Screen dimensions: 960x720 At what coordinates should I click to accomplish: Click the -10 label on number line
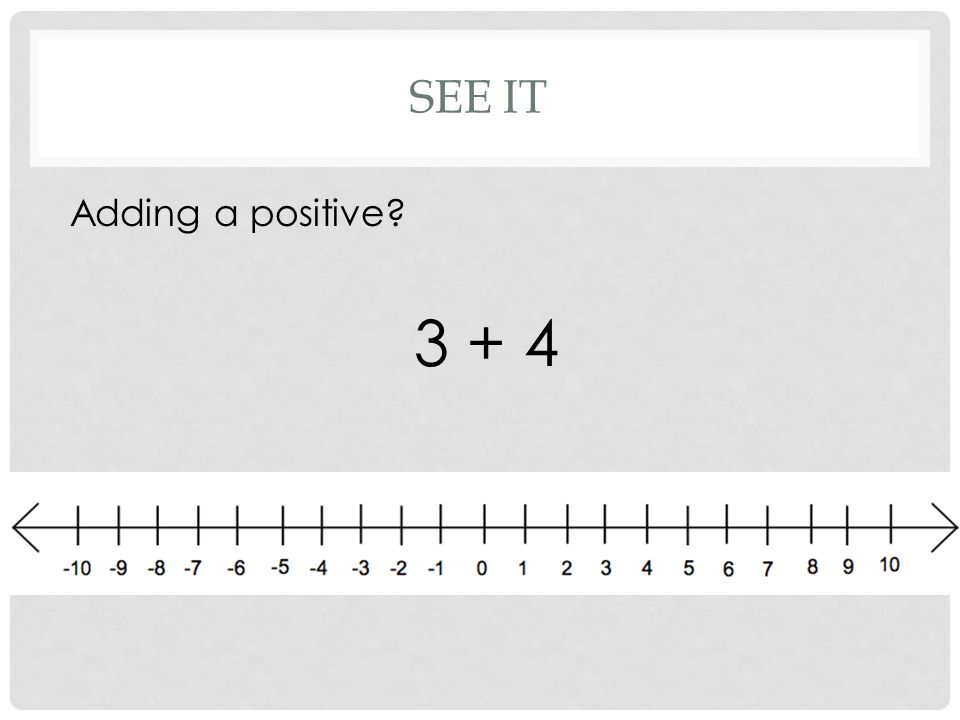point(77,568)
